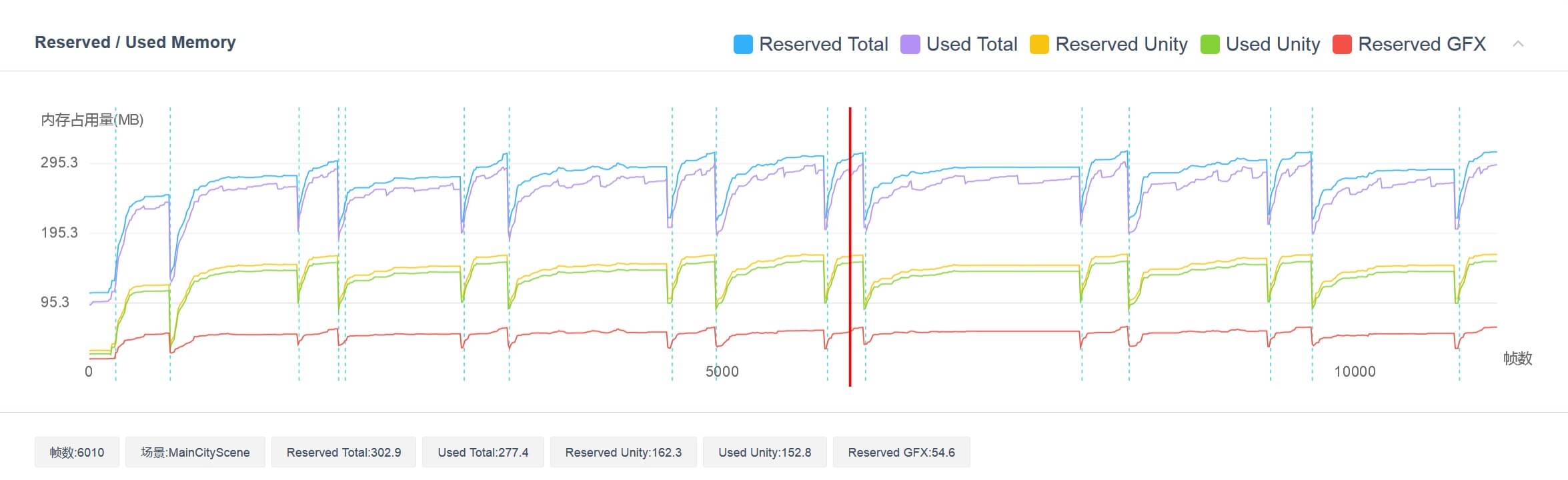Click the 10000 tick on the frame axis

coord(1354,372)
